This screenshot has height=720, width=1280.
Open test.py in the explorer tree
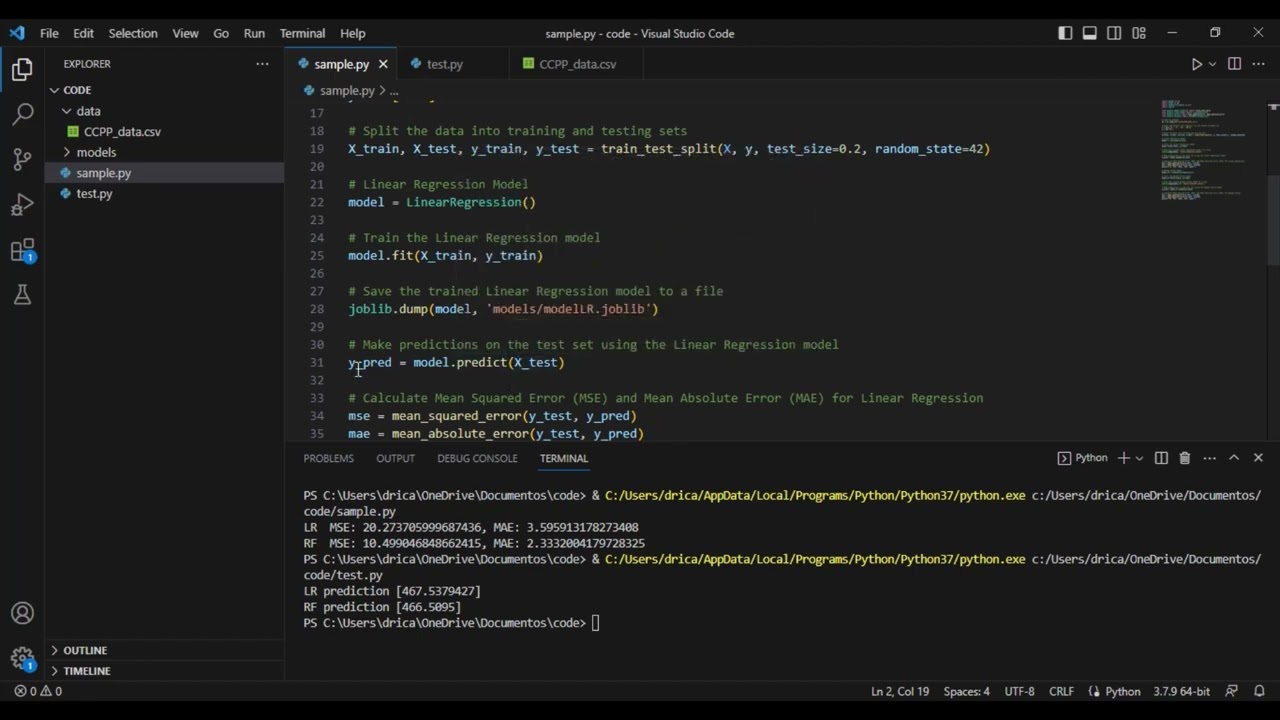click(94, 193)
